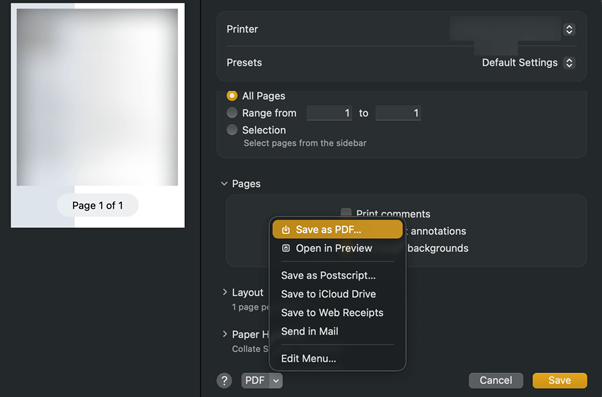Viewport: 602px width, 397px height.
Task: Choose Send in Mail
Action: pos(337,331)
